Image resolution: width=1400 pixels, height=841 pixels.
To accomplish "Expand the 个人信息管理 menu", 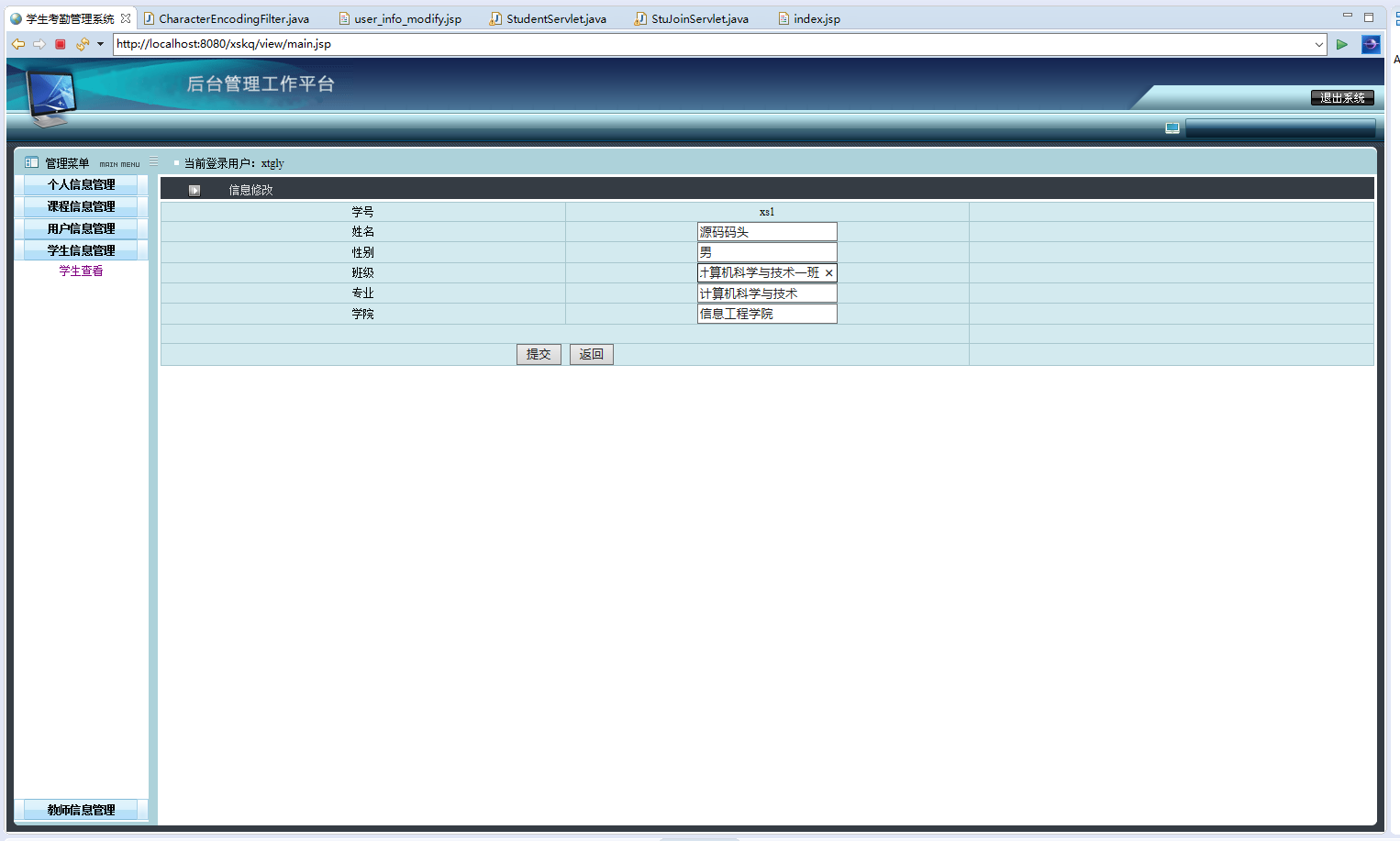I will click(x=82, y=184).
